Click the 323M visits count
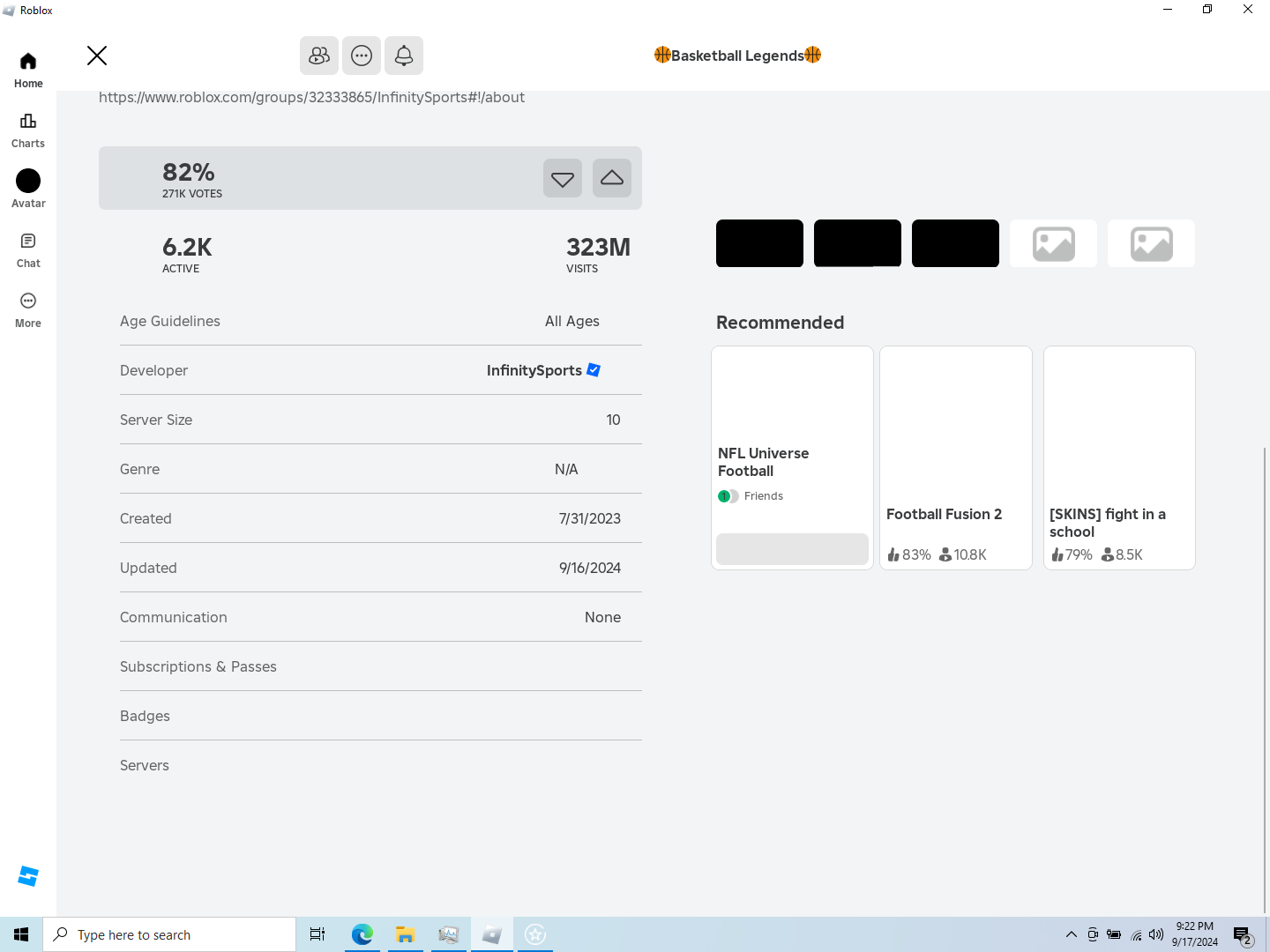 point(598,247)
